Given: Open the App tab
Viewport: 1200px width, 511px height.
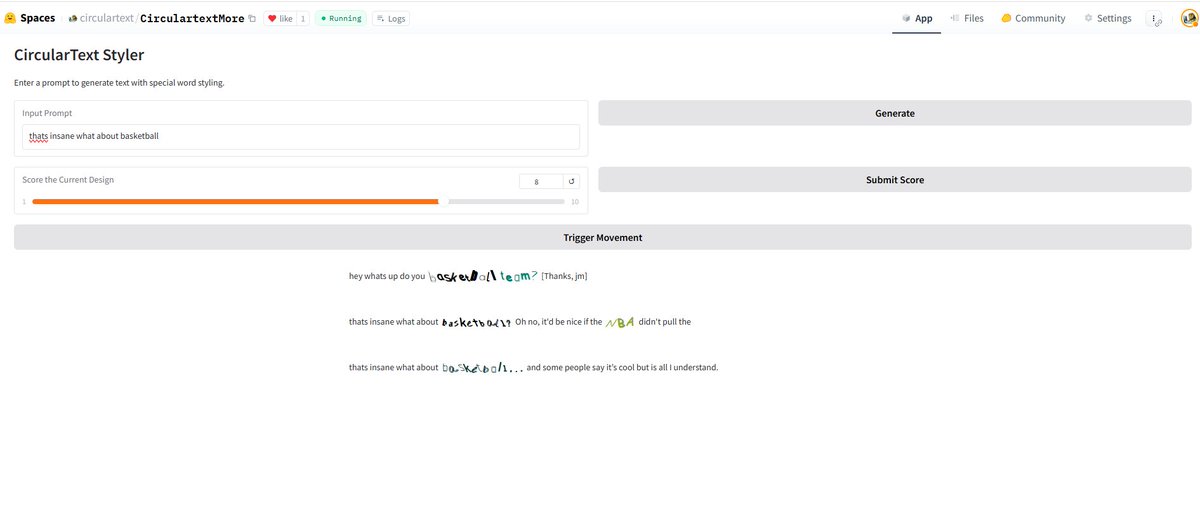Looking at the screenshot, I should click(x=916, y=18).
